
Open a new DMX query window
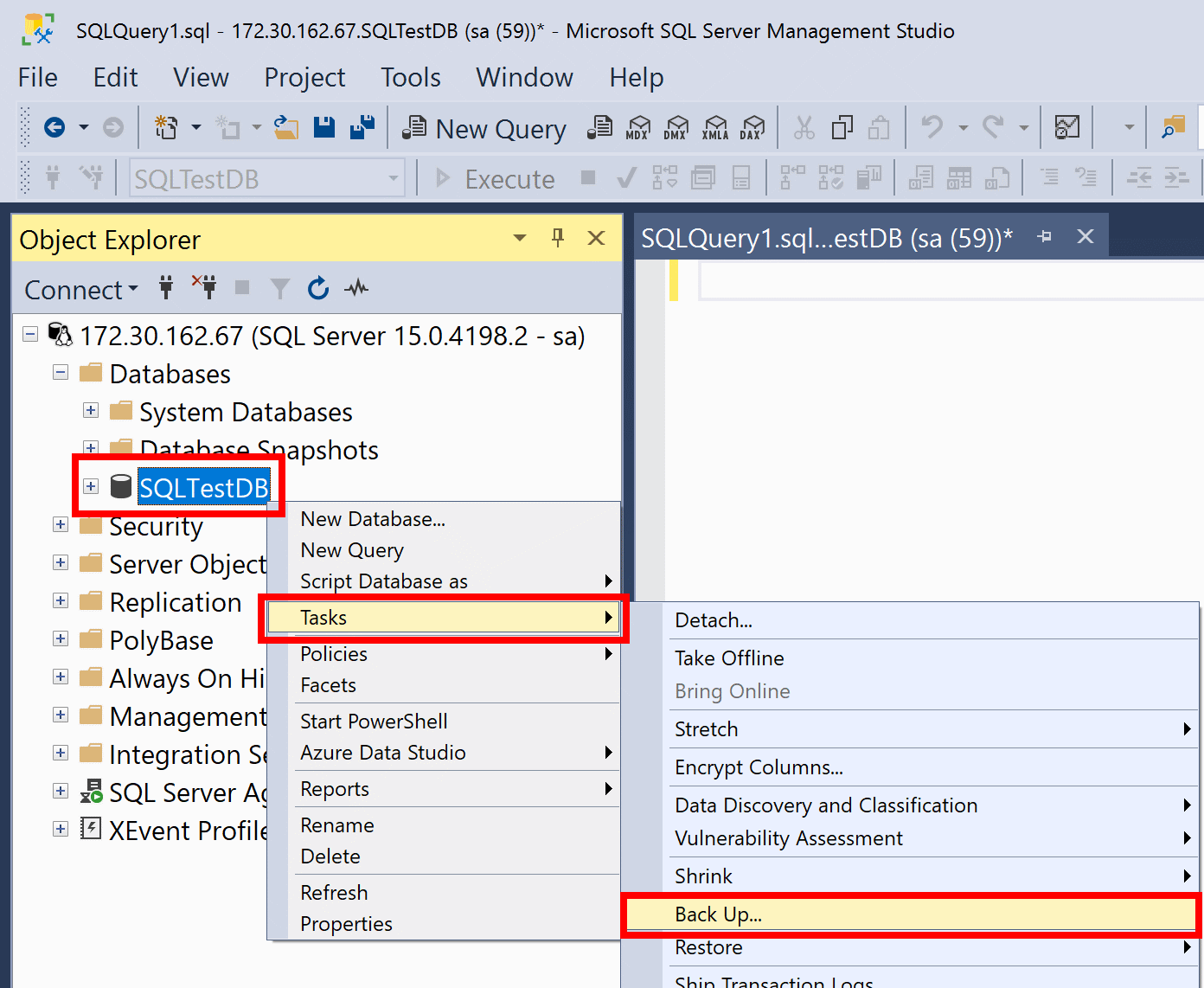(x=677, y=127)
